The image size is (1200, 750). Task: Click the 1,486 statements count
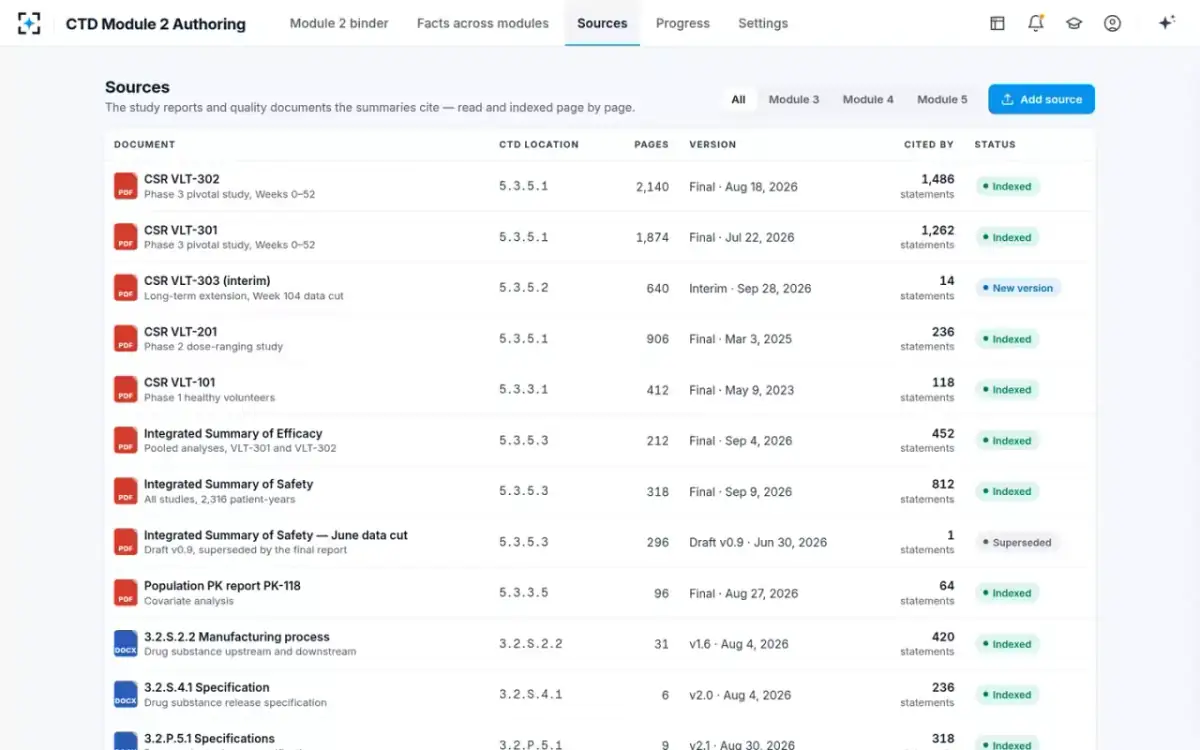[x=937, y=179]
